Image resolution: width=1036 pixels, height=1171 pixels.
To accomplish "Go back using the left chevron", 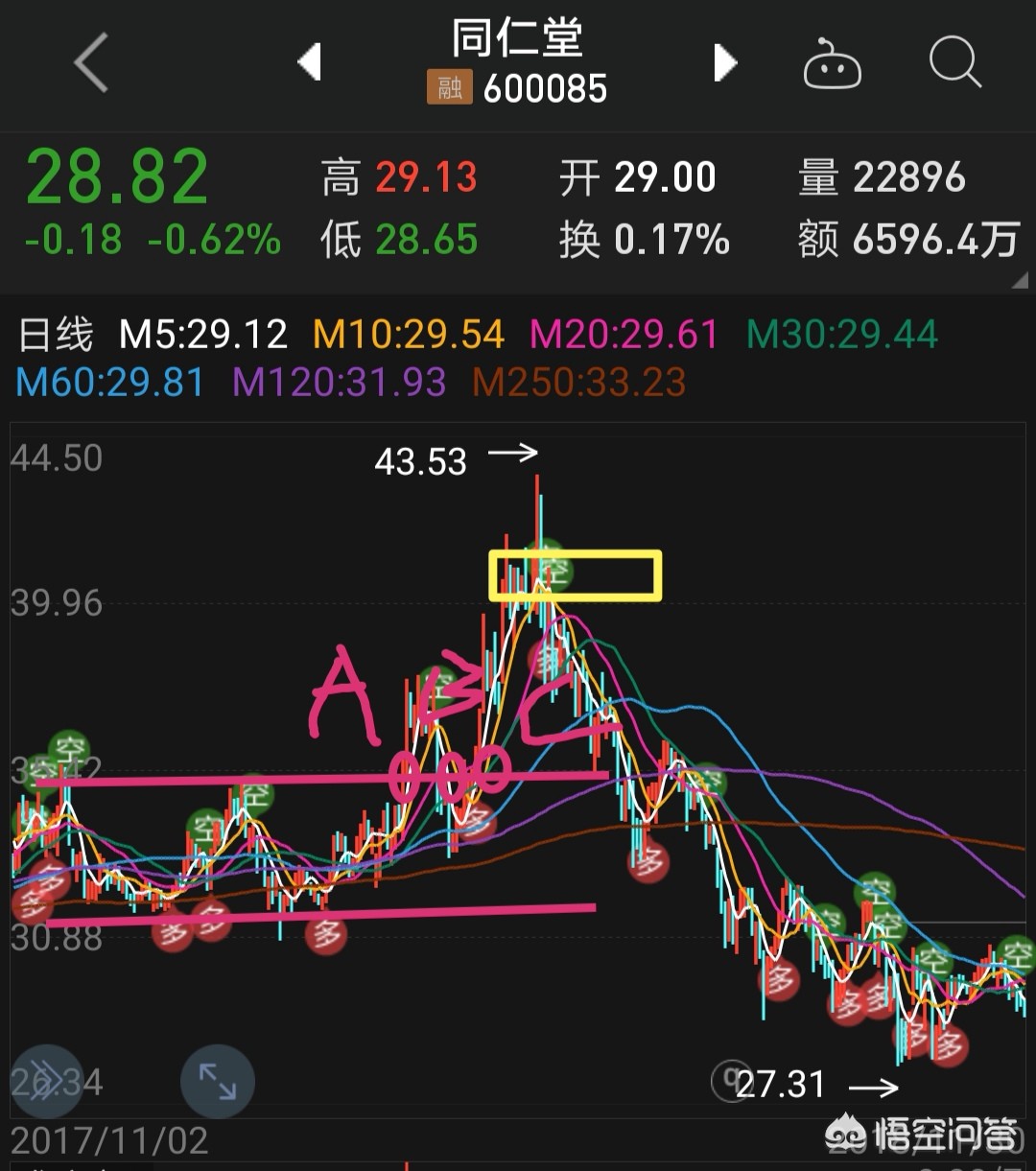I will click(91, 62).
